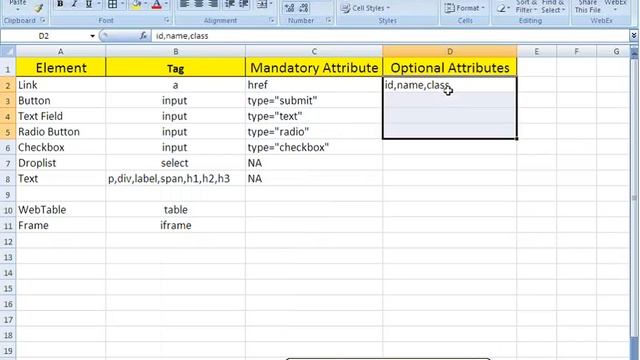Apply yellow fill color bucket
The width and height of the screenshot is (640, 360).
point(136,4)
